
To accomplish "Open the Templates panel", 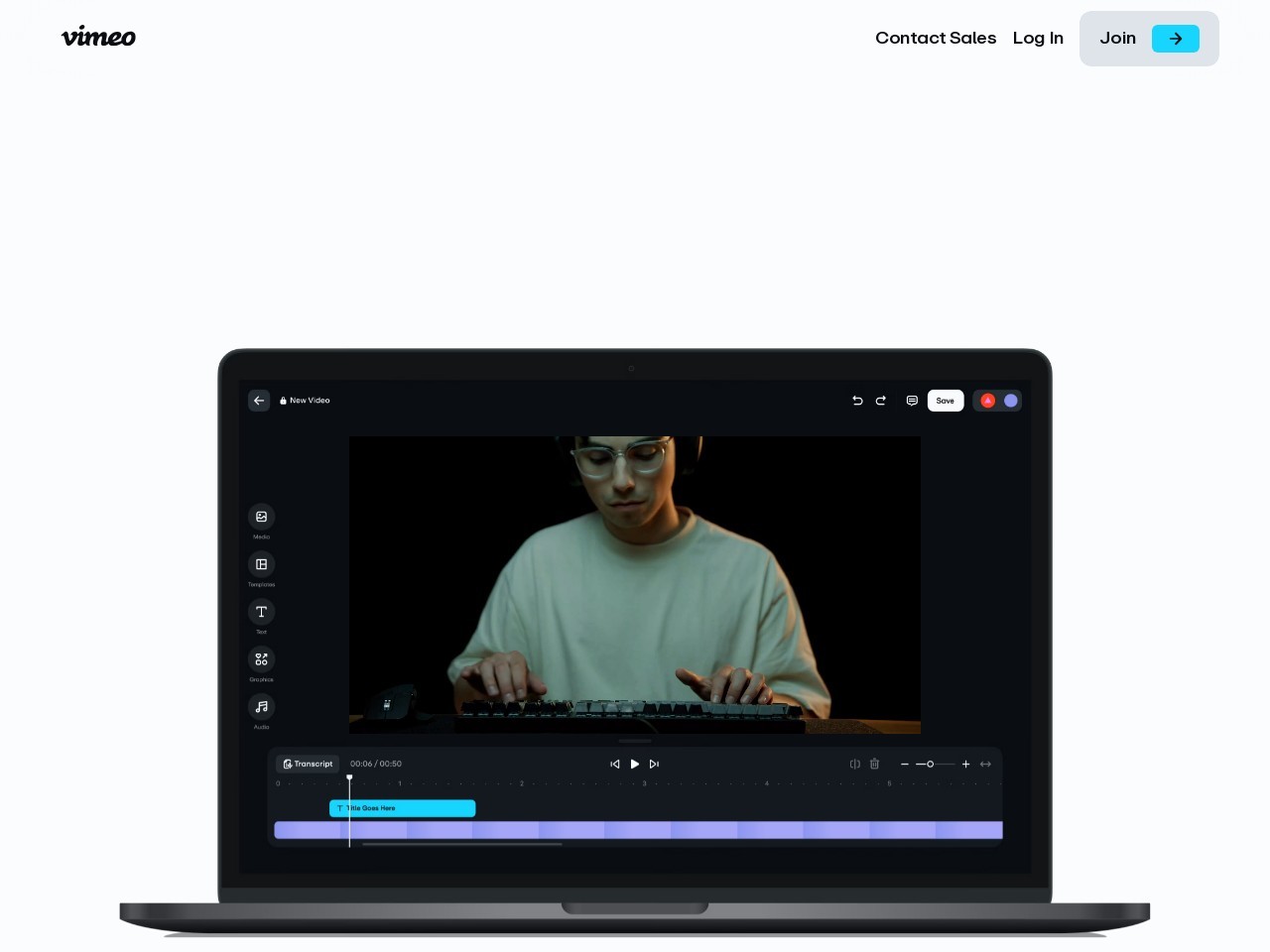I will click(261, 564).
